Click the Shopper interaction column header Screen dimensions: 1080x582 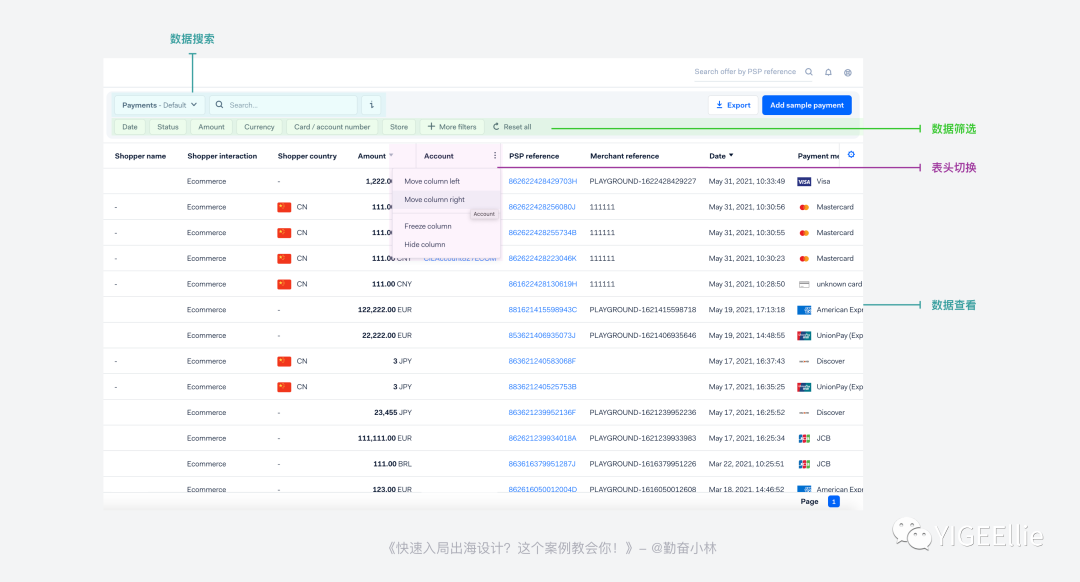click(x=222, y=156)
